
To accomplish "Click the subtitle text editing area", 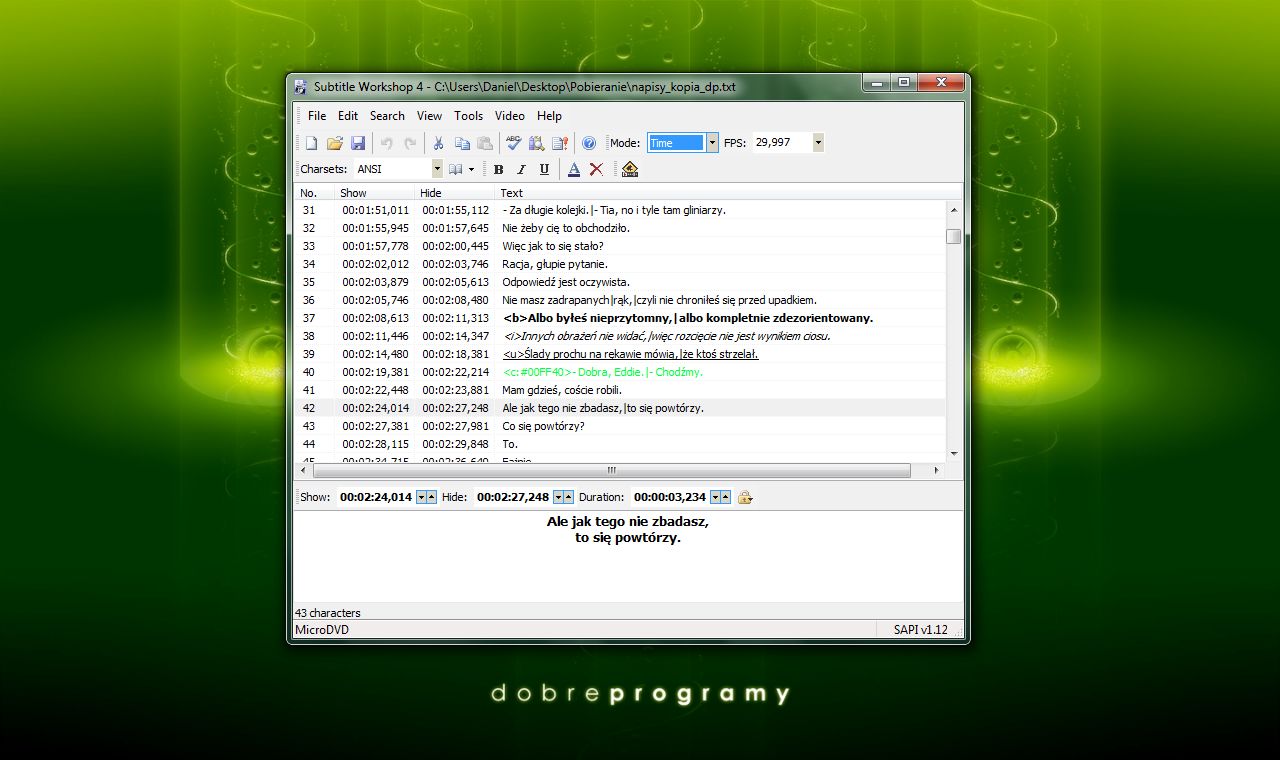I will coord(628,557).
